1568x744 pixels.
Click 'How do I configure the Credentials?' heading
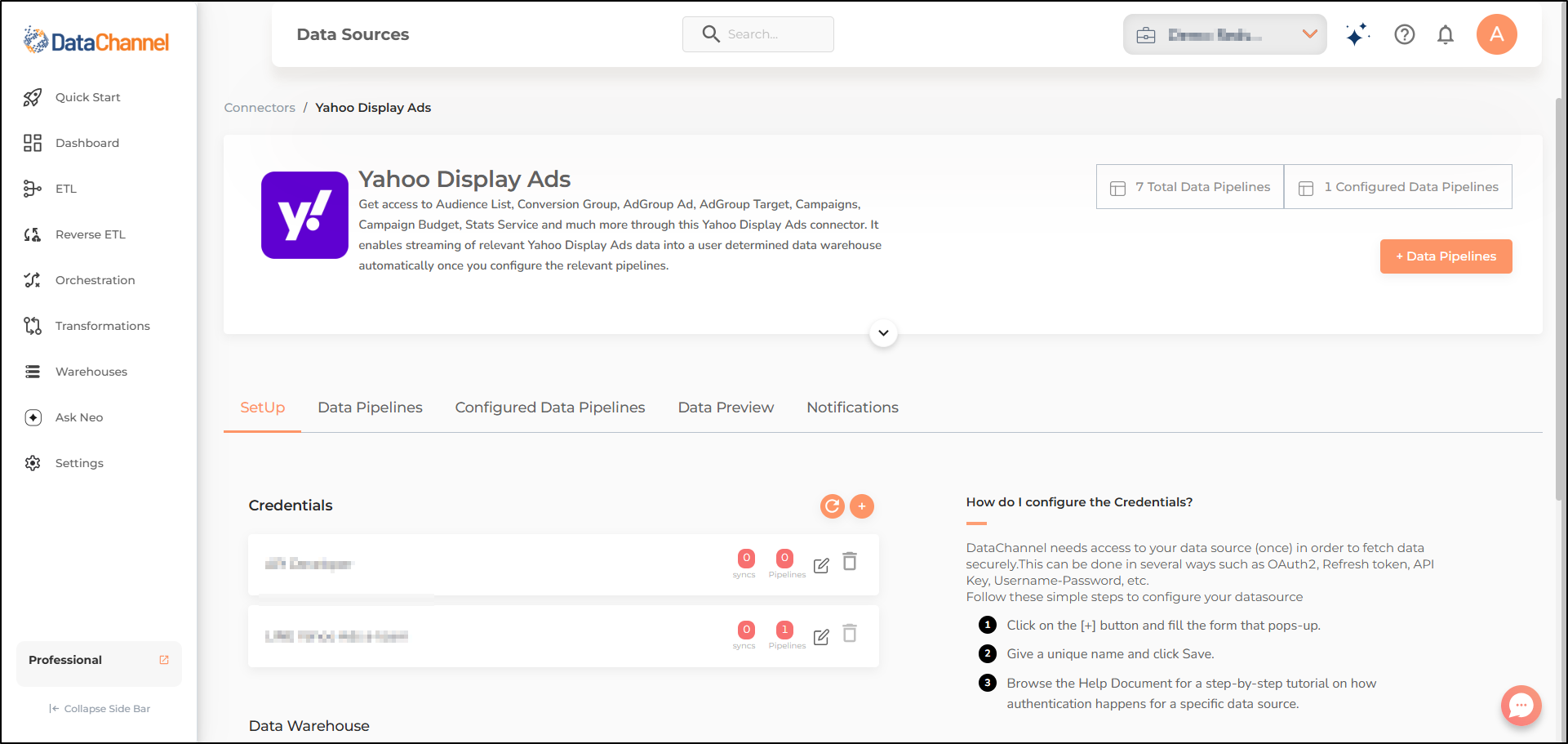[x=1079, y=502]
